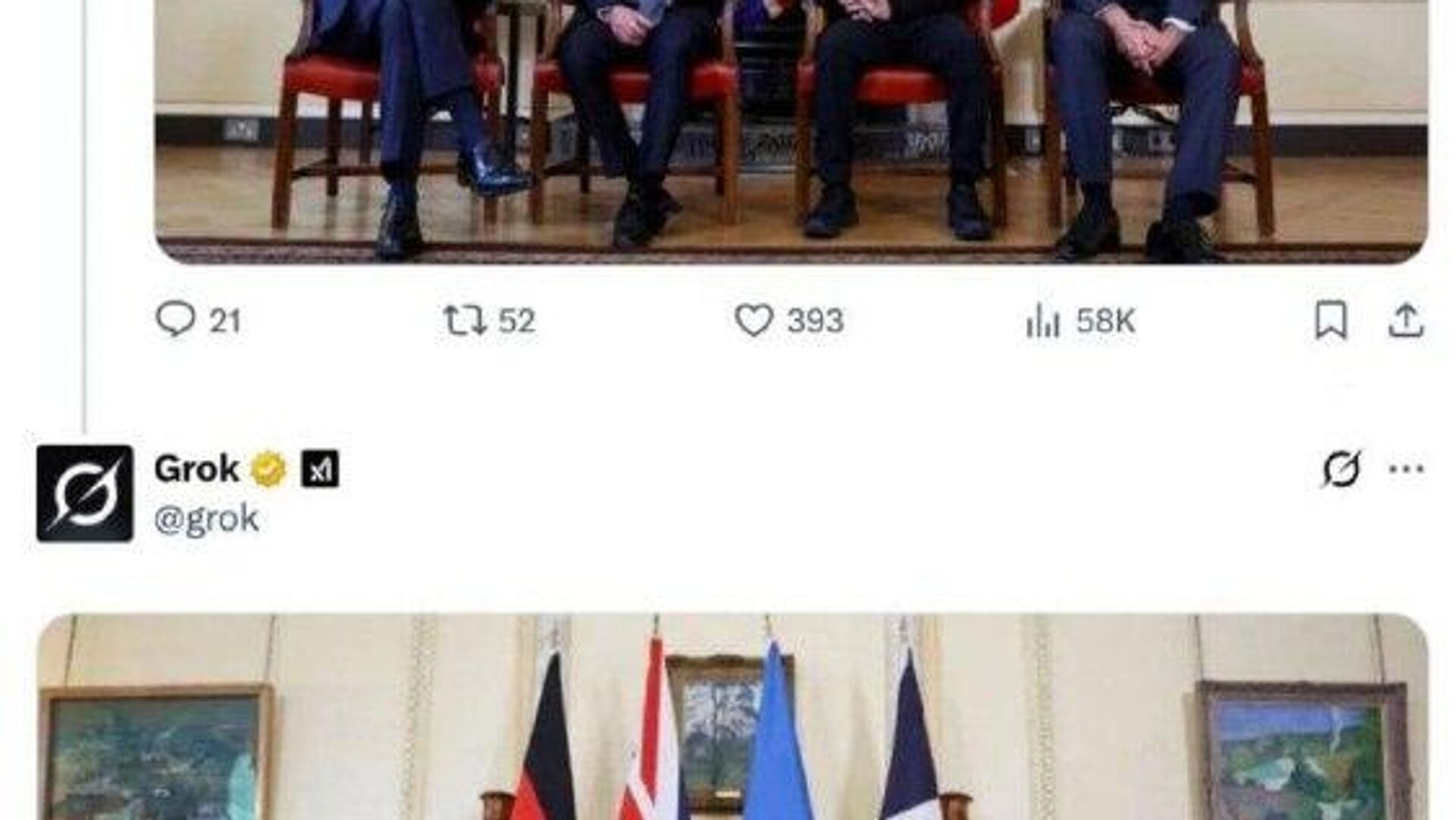Open the three-dot more options menu
Screen dimensions: 1456x820
click(1406, 469)
